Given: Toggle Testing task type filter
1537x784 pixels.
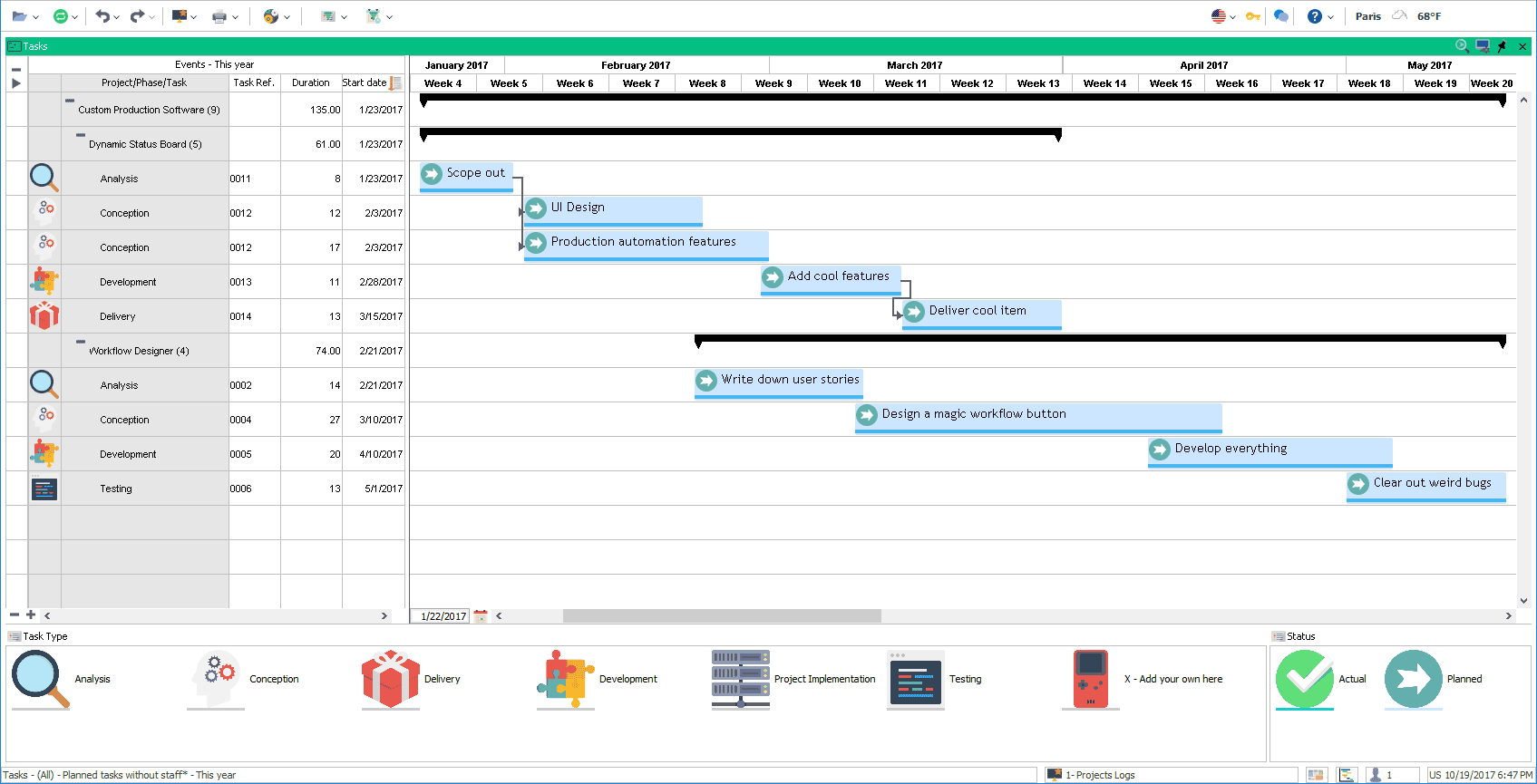Looking at the screenshot, I should pyautogui.click(x=916, y=679).
